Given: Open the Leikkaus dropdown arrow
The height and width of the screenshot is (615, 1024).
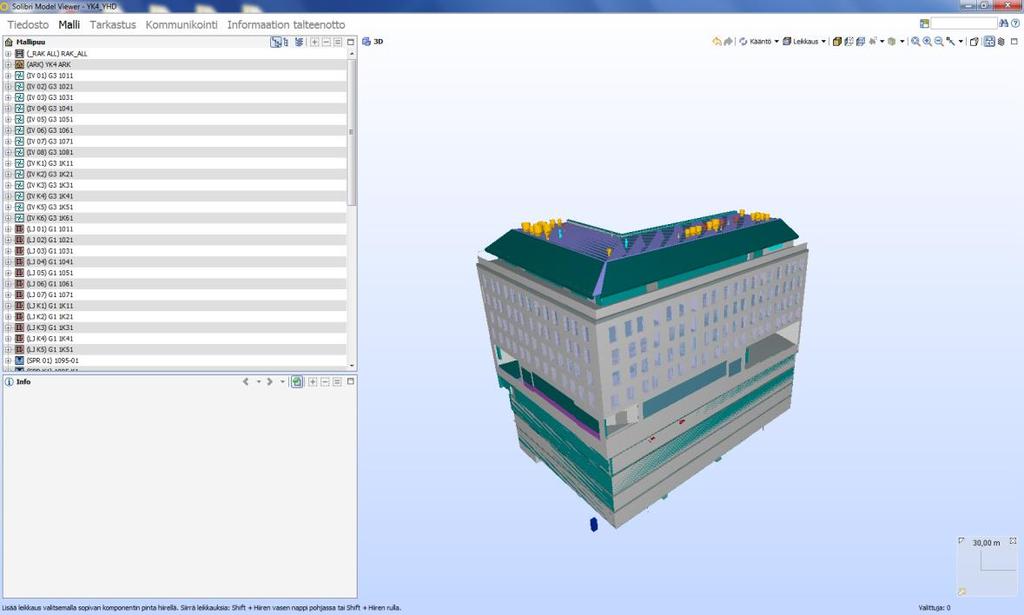Looking at the screenshot, I should (x=824, y=41).
